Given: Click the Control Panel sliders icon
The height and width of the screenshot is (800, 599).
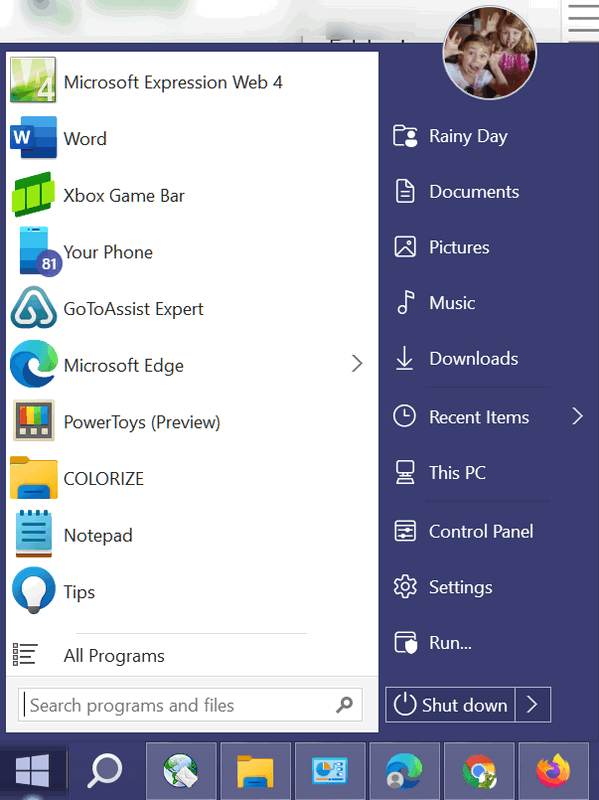Looking at the screenshot, I should tap(405, 531).
